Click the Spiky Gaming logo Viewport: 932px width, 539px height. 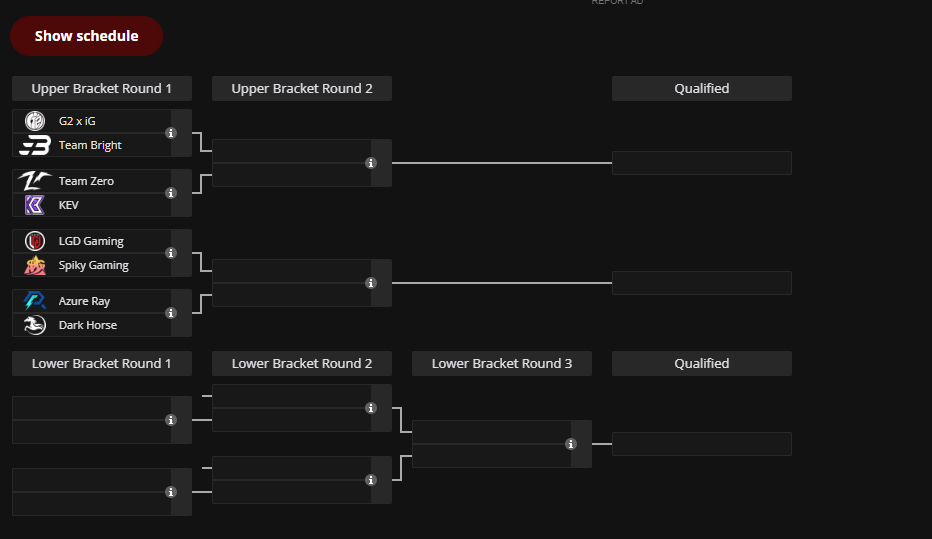(35, 265)
